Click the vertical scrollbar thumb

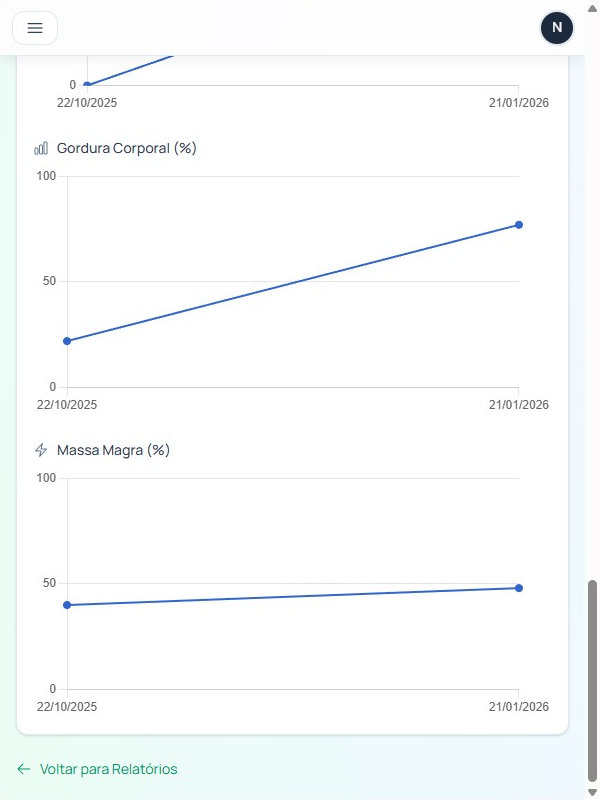click(x=592, y=680)
